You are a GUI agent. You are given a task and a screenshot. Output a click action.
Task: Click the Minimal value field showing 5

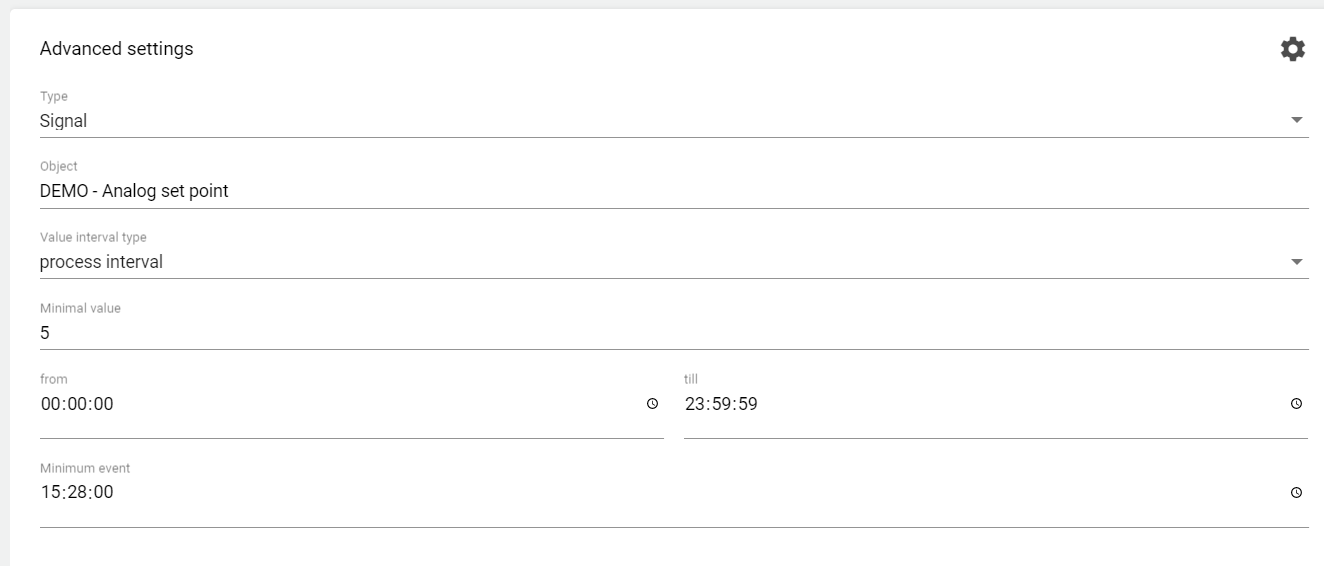[x=45, y=333]
